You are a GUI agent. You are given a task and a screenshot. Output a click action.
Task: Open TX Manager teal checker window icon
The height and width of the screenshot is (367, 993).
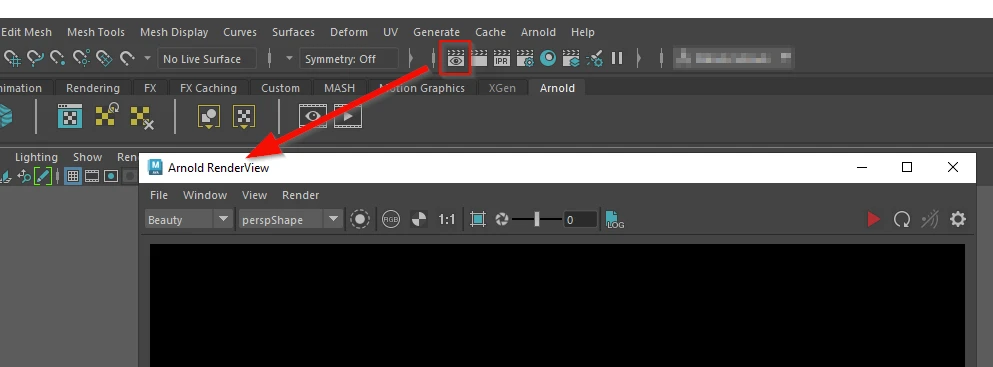click(x=70, y=116)
